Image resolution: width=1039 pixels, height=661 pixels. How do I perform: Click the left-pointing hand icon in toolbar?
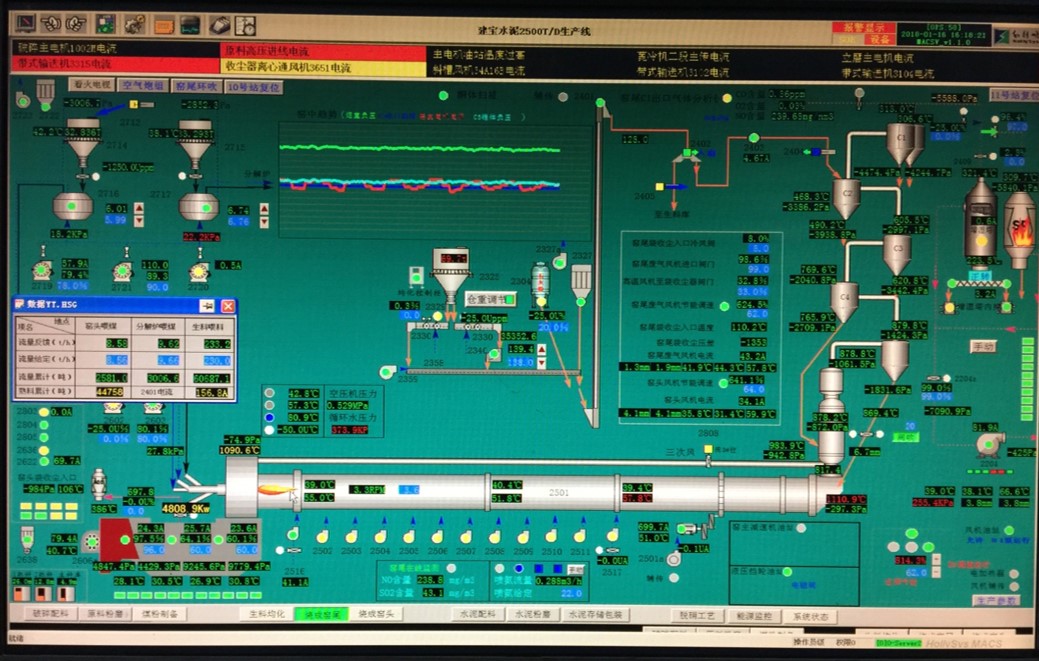click(x=51, y=23)
